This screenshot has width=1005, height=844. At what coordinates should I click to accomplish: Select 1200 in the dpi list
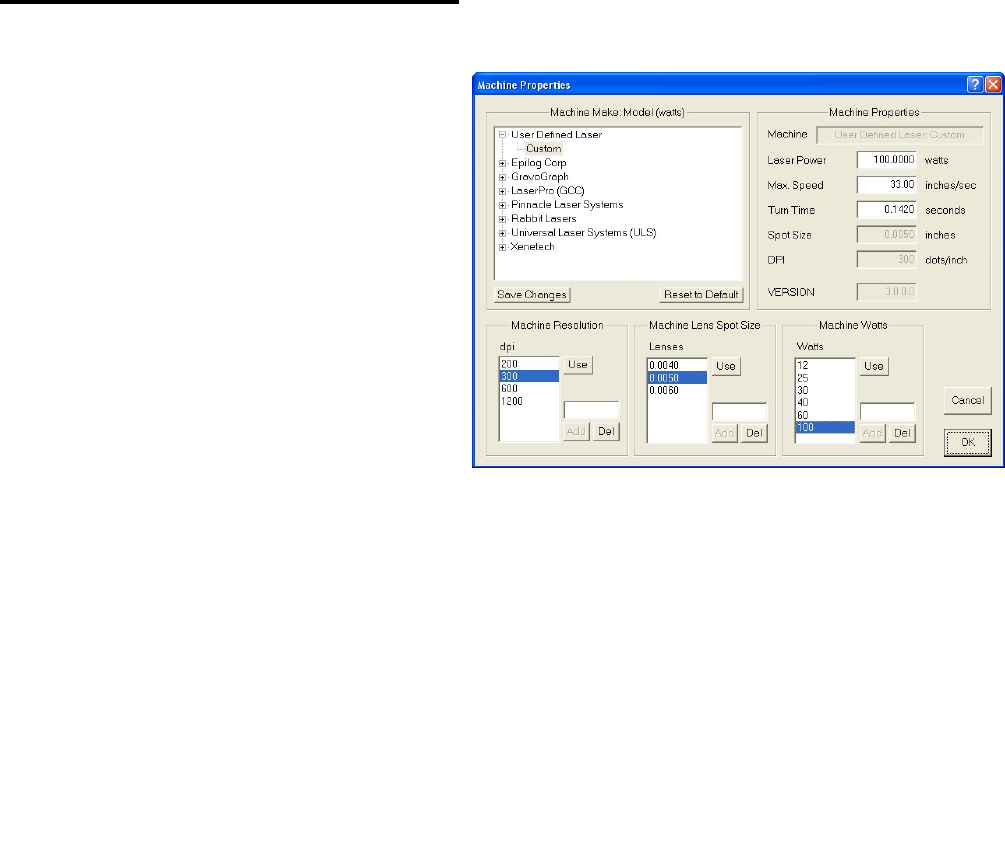click(x=529, y=401)
